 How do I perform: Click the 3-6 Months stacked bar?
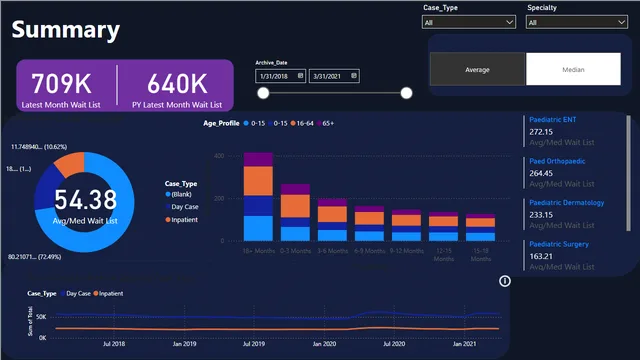[x=332, y=220]
